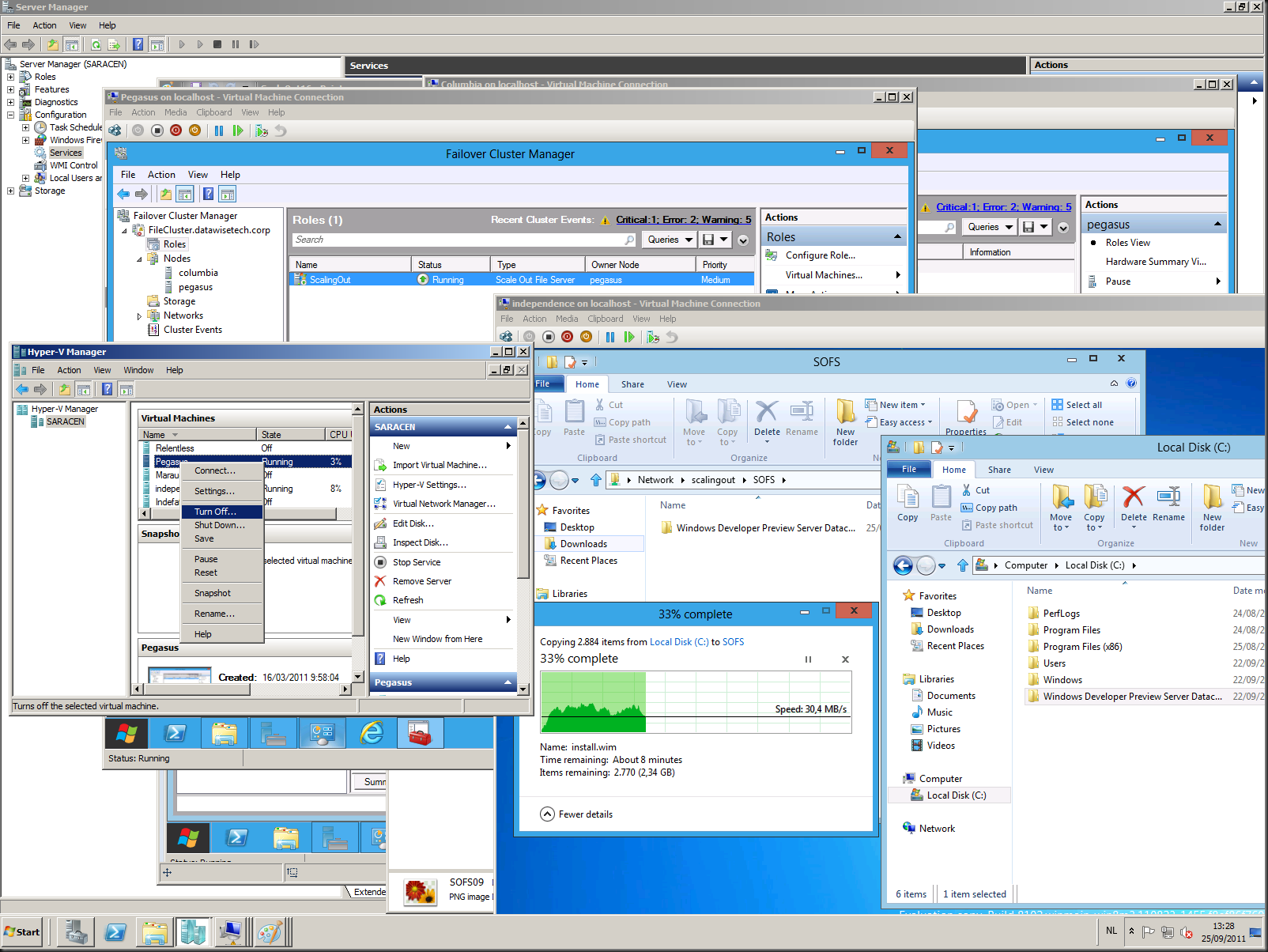Click Restart Service icon in Server Manager toolbar

[254, 44]
